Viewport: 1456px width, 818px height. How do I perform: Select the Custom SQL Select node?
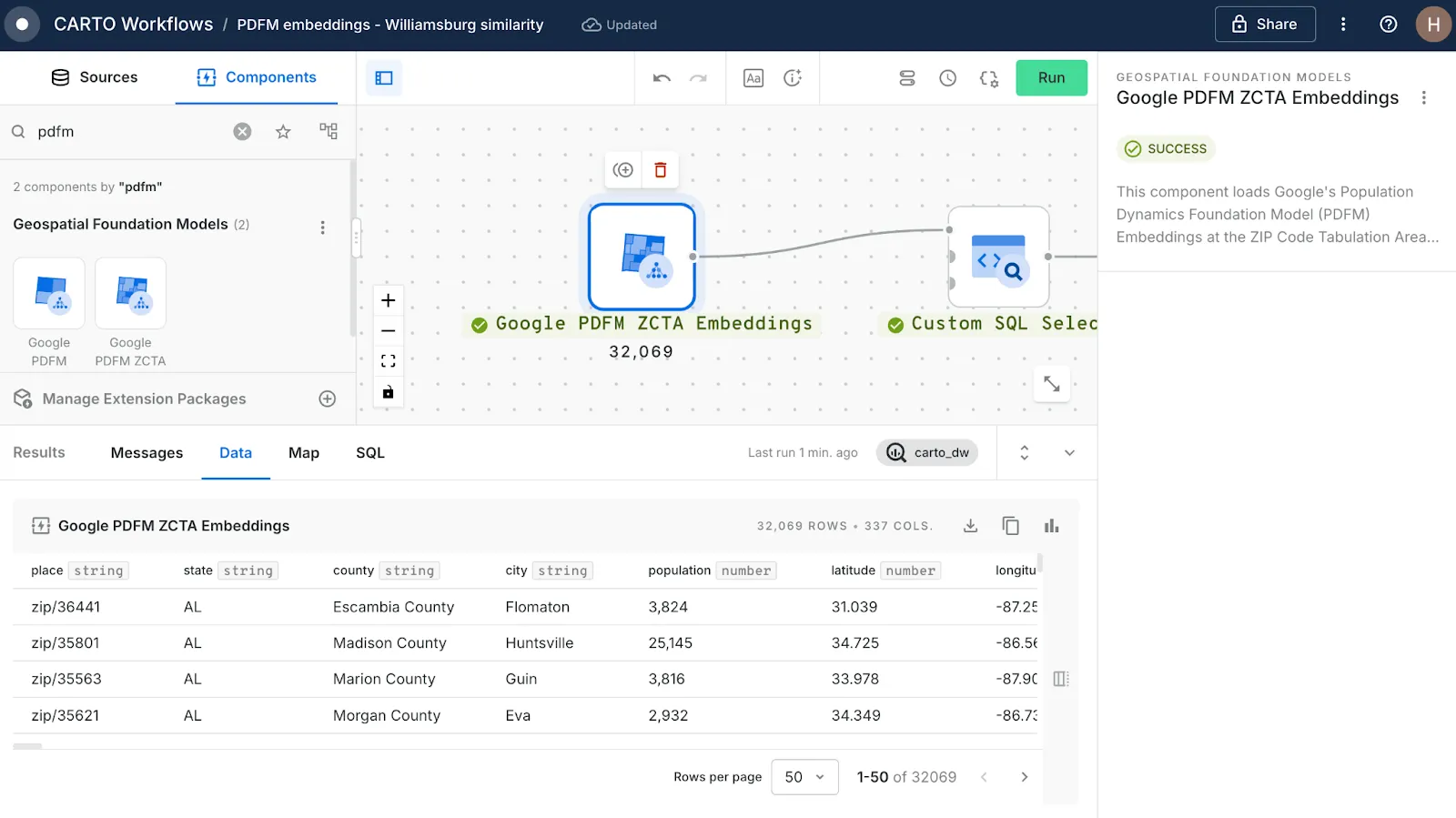pyautogui.click(x=998, y=257)
